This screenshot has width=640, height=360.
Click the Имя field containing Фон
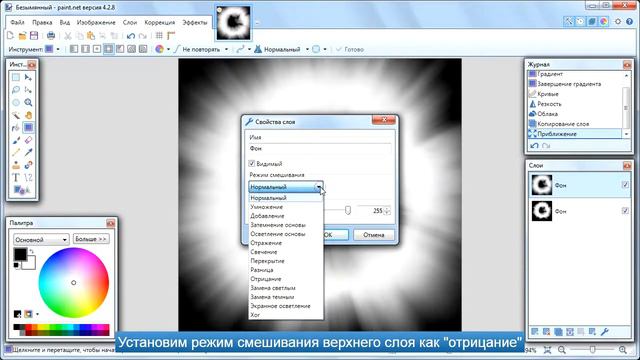[x=320, y=149]
